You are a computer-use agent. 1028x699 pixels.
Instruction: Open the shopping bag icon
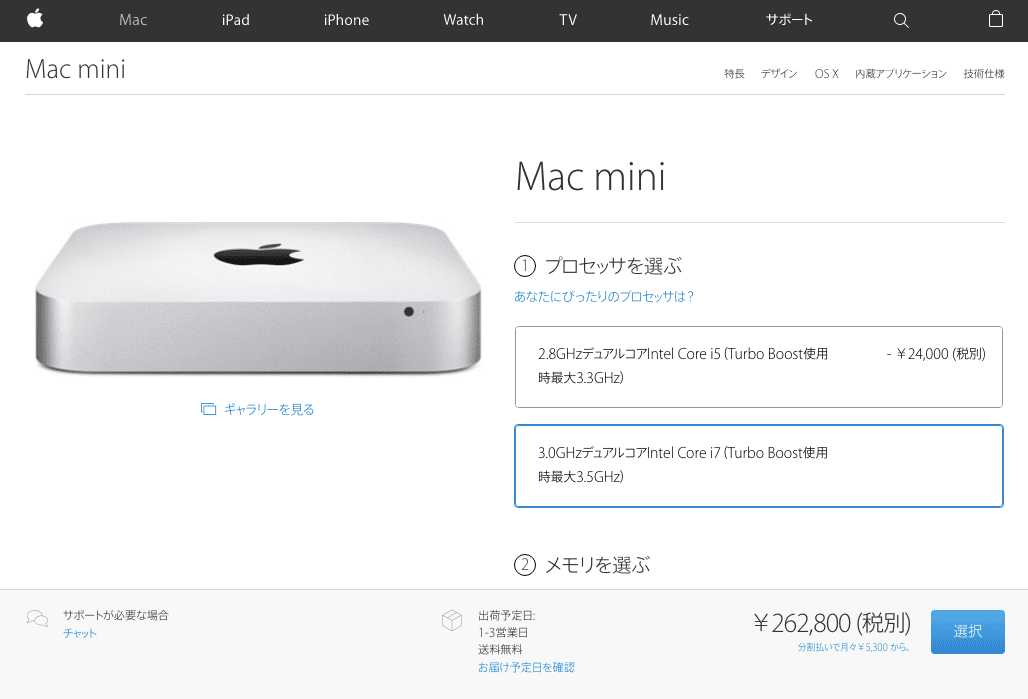pos(995,19)
